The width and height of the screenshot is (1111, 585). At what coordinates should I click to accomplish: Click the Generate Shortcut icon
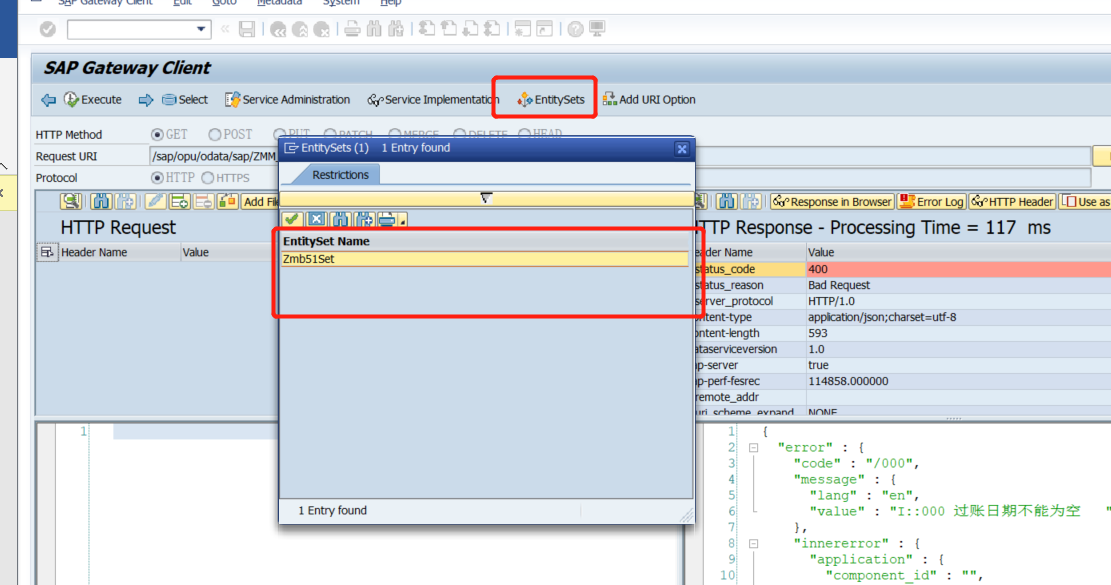[x=544, y=29]
